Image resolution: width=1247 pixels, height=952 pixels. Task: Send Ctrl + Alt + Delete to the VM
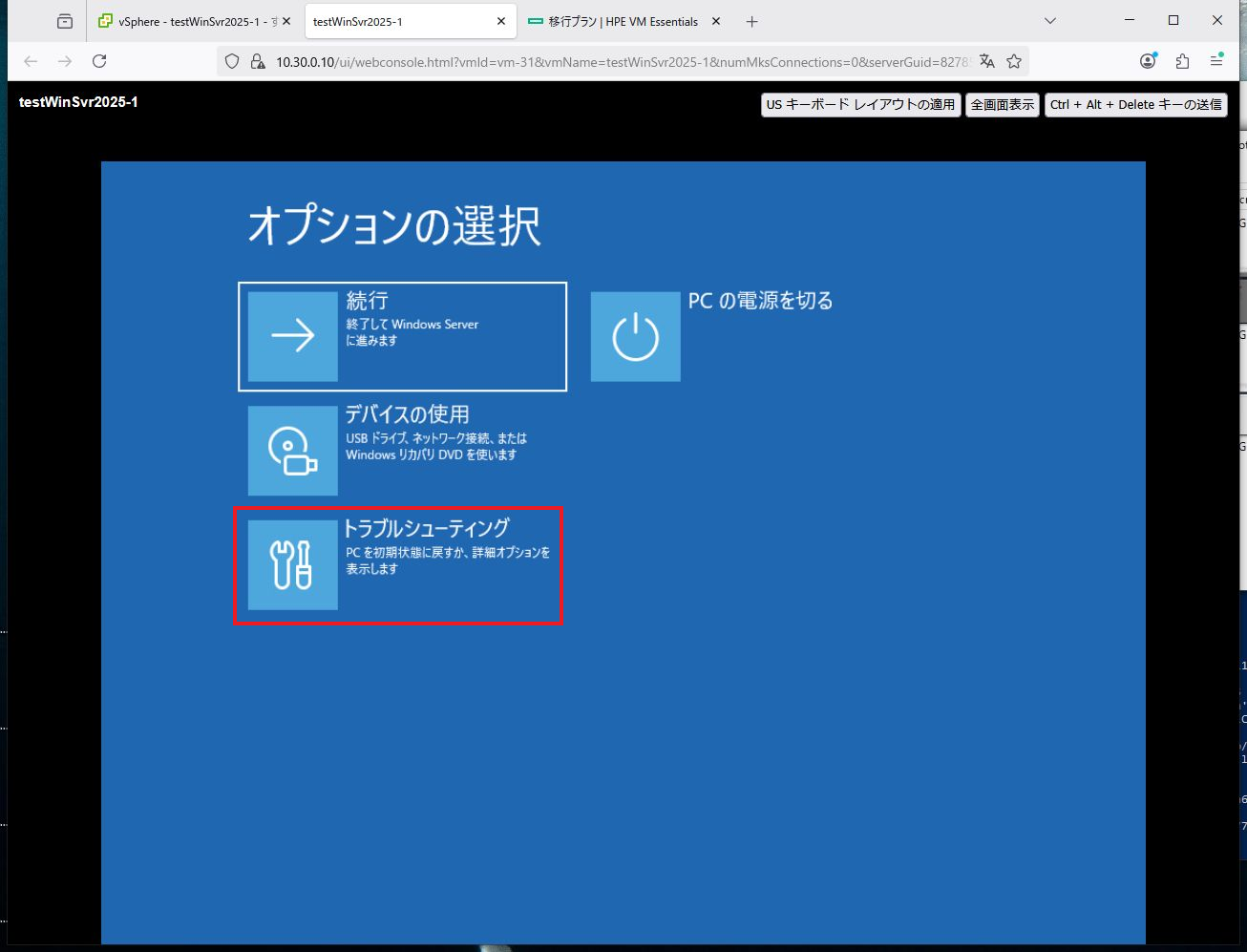point(1135,105)
